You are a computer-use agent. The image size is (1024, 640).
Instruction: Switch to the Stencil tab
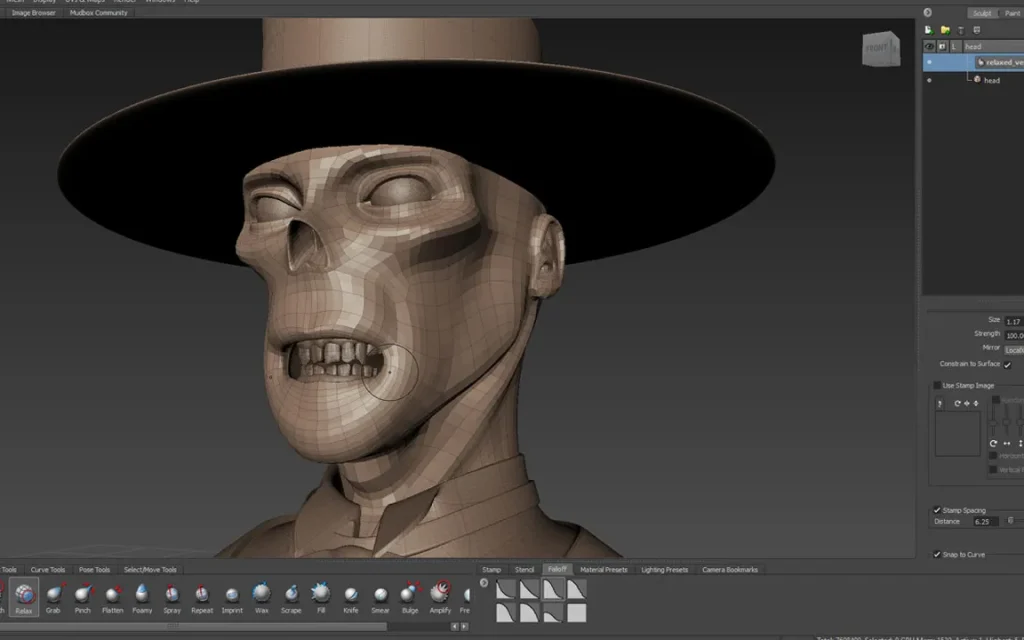[524, 569]
